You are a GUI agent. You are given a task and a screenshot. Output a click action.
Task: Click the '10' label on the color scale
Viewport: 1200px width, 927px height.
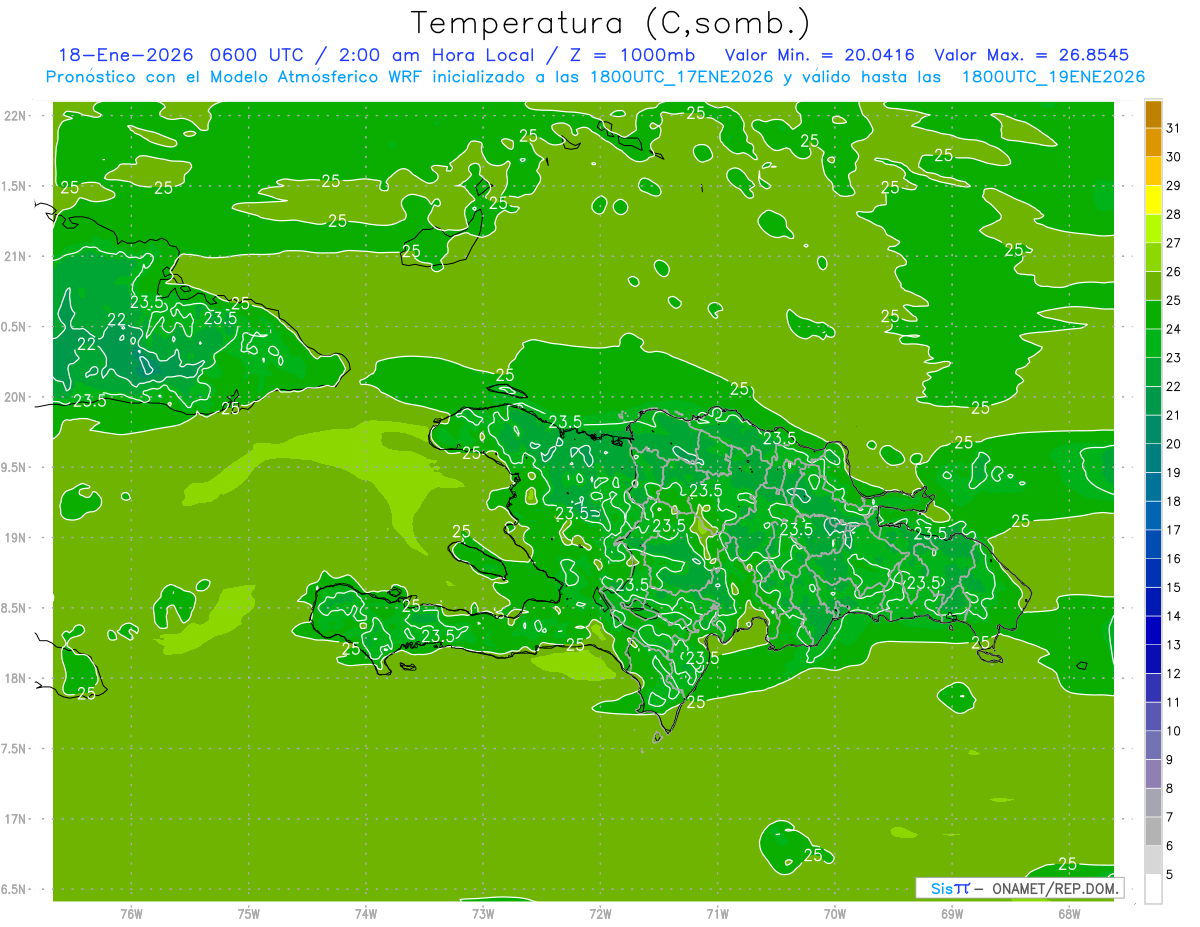(x=1173, y=730)
